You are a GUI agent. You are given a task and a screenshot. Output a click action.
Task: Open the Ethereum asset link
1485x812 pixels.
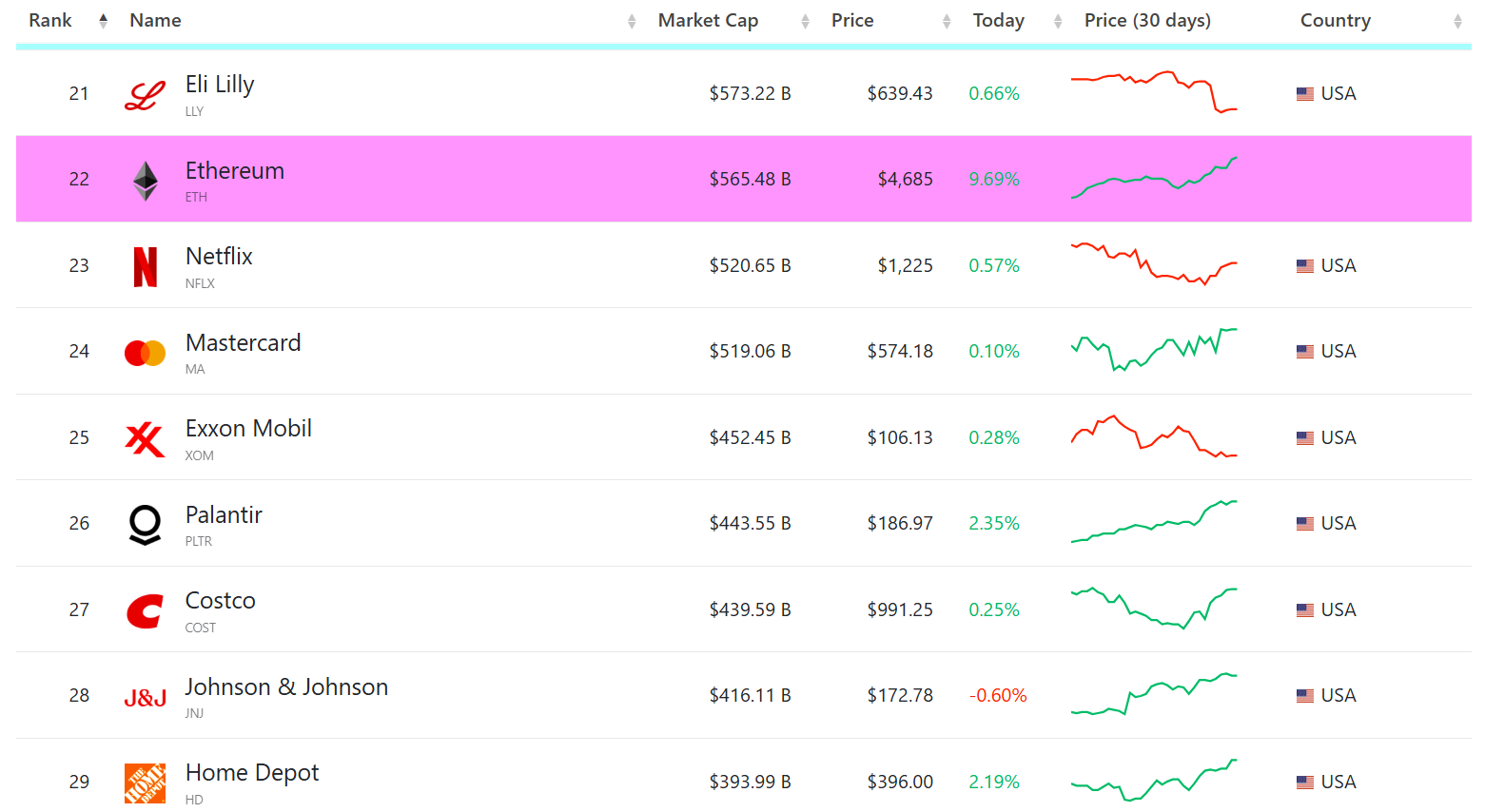coord(235,171)
